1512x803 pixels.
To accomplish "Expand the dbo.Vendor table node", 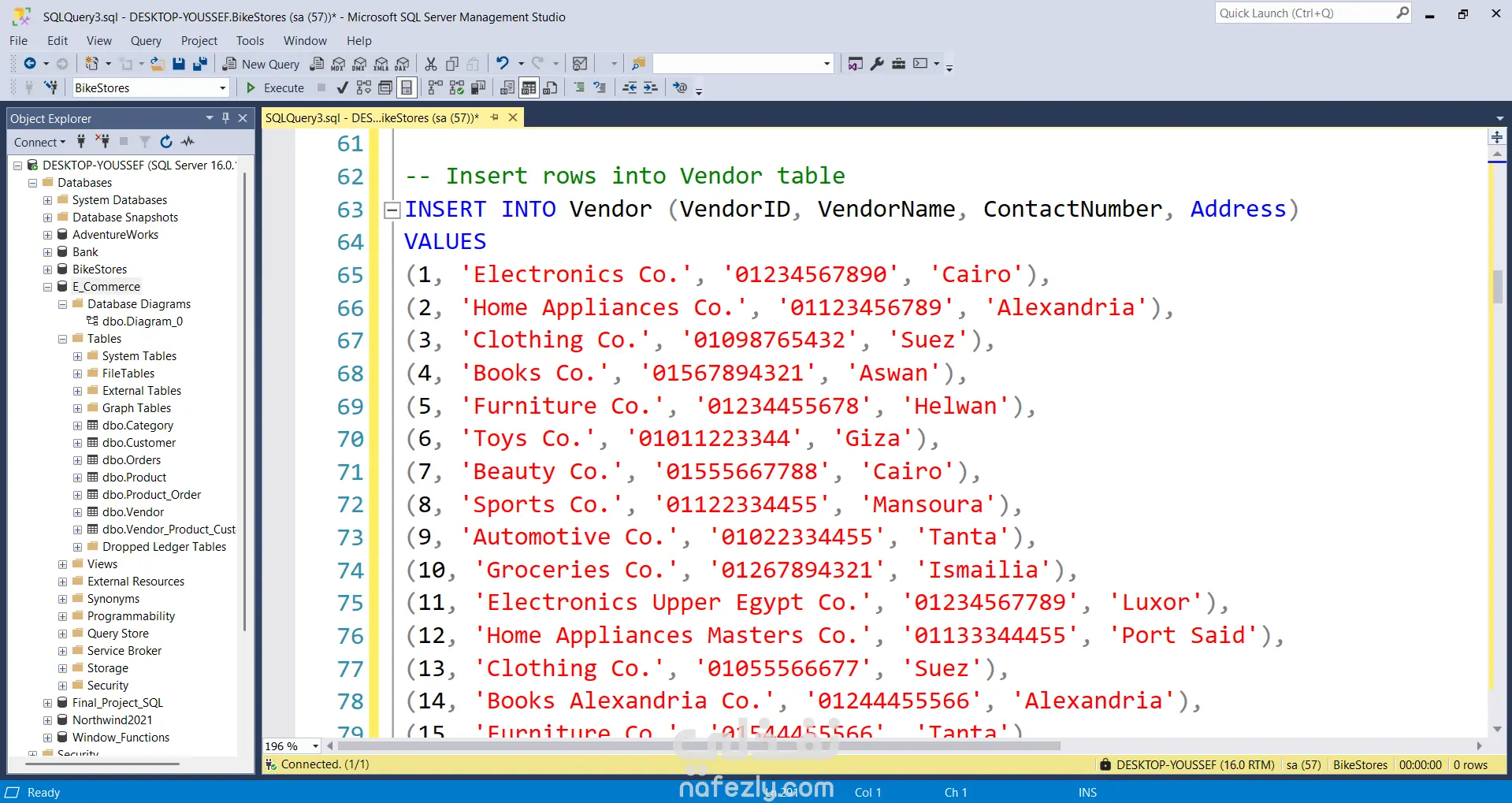I will [78, 512].
